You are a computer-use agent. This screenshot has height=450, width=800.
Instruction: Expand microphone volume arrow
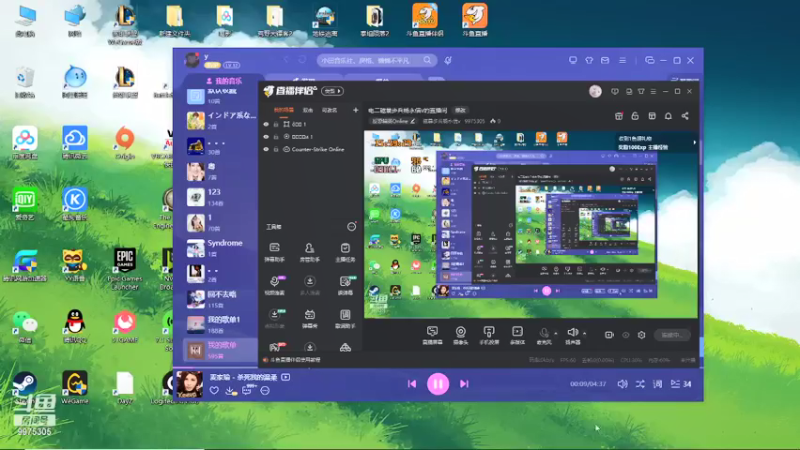(x=556, y=334)
